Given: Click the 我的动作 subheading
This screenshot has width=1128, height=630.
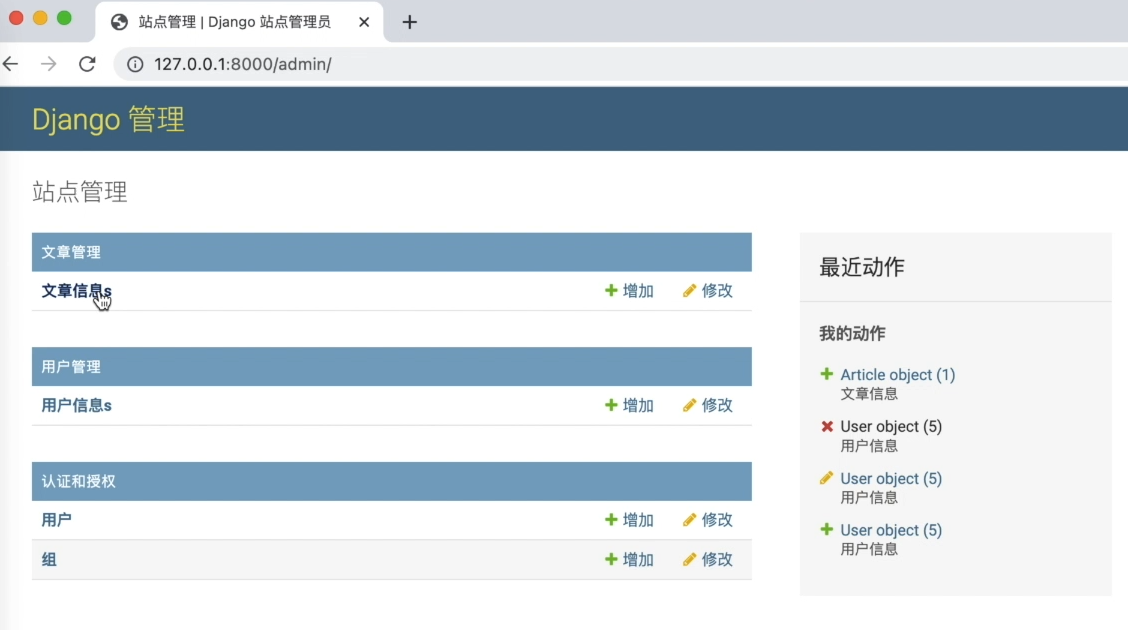Looking at the screenshot, I should coord(852,334).
